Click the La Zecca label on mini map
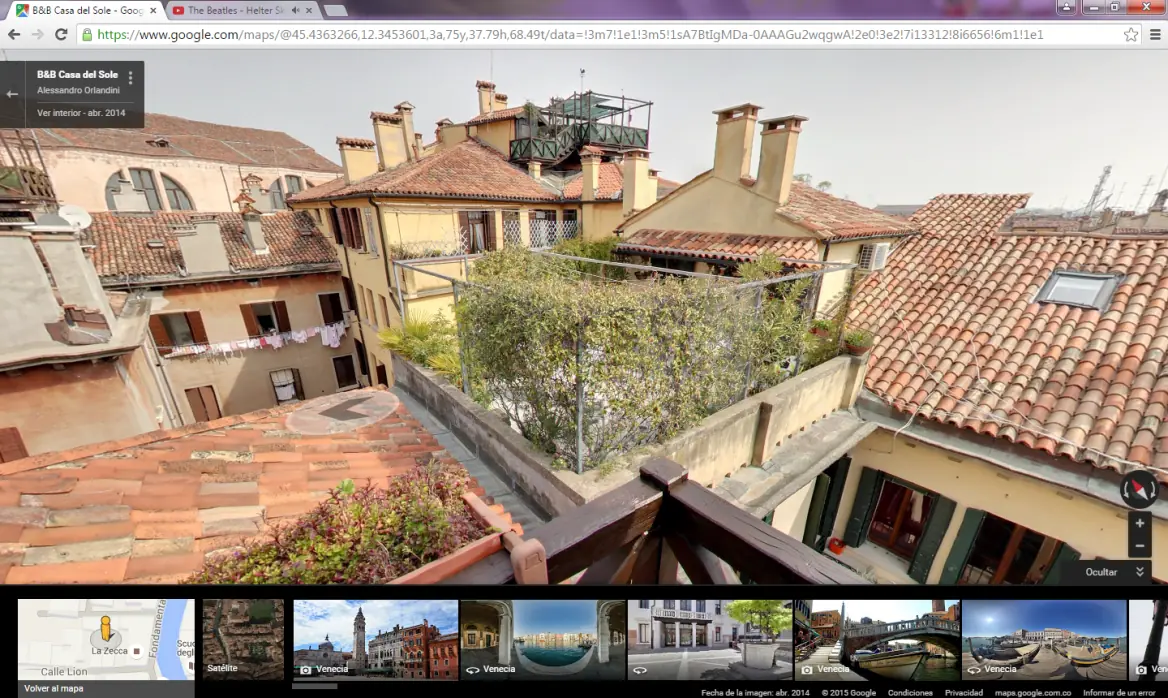 110,650
